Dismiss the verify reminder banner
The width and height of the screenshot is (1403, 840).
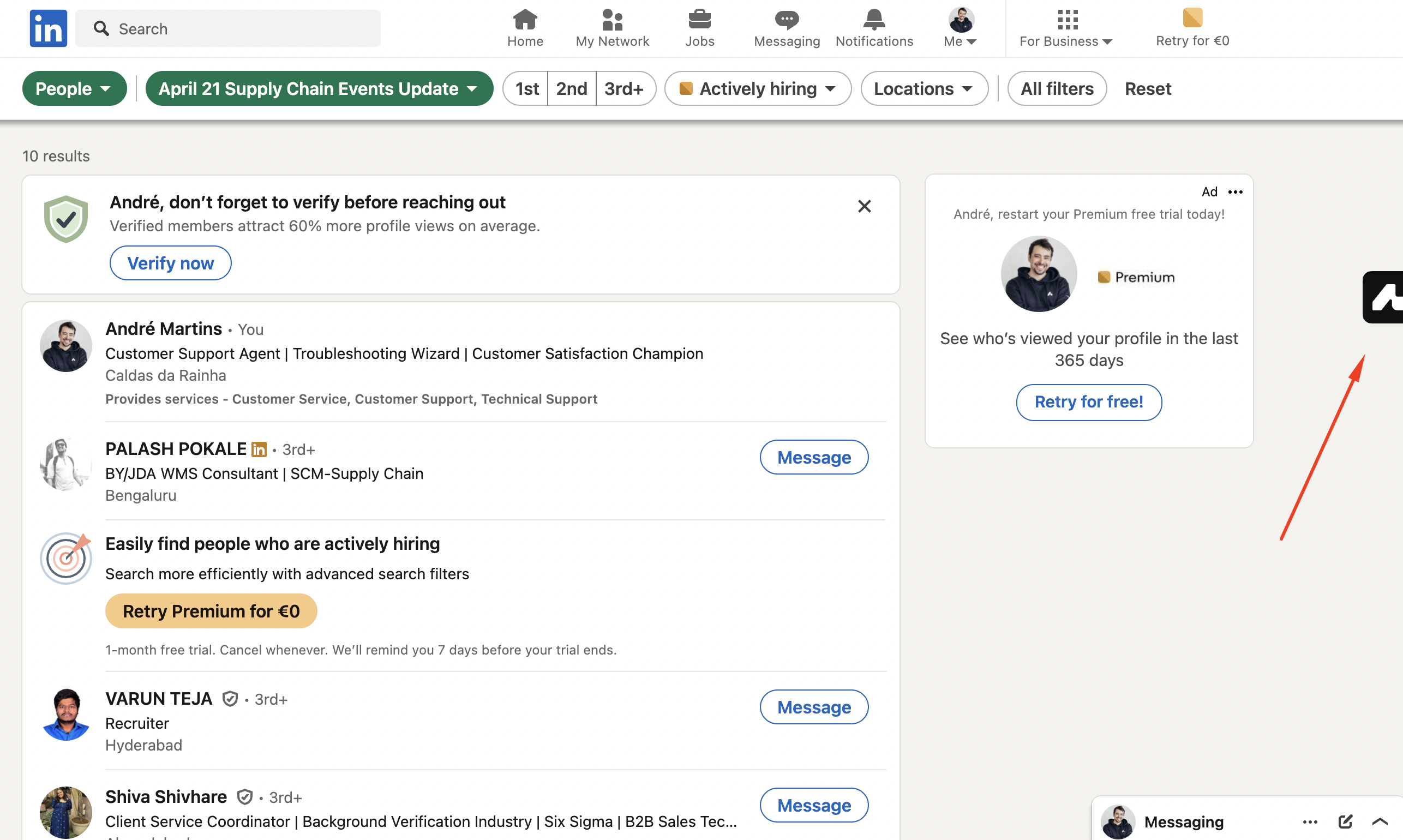point(864,206)
